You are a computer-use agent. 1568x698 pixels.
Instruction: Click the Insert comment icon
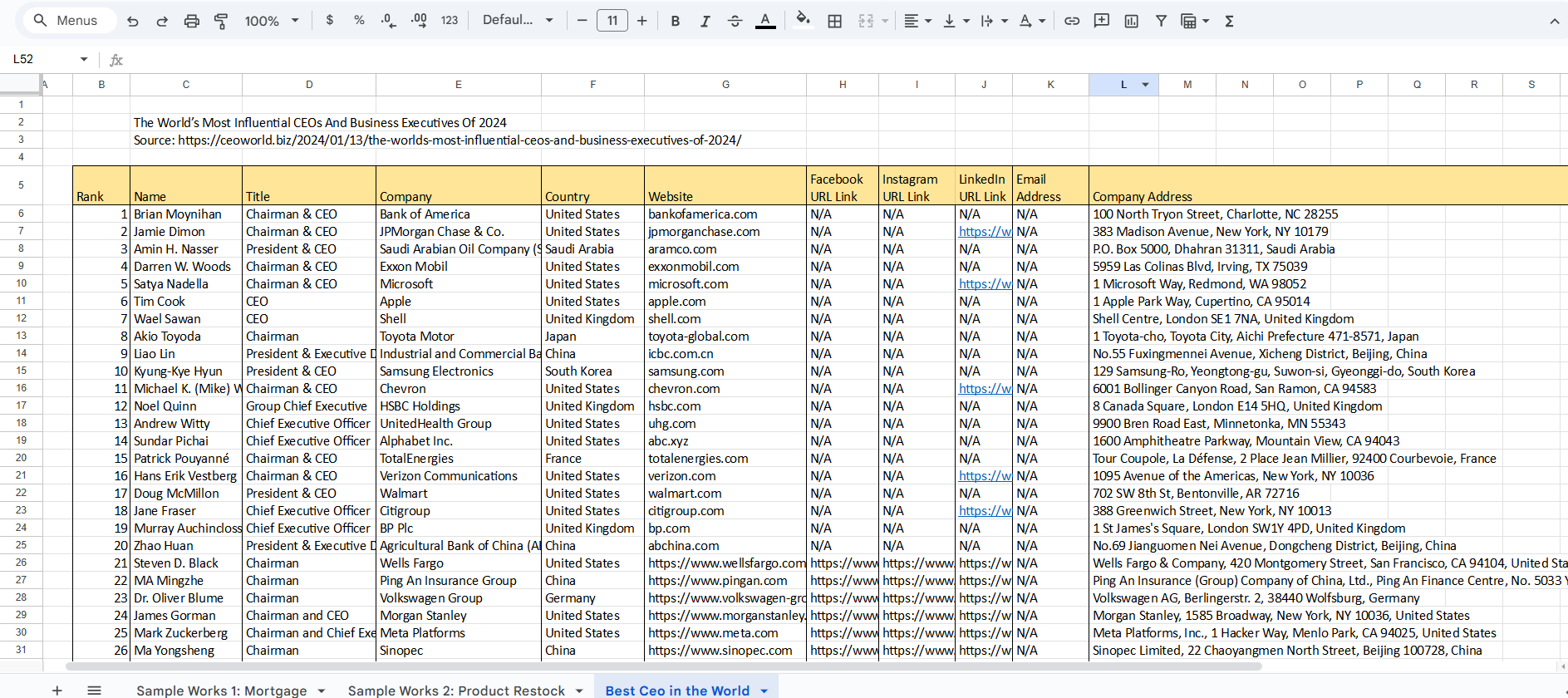coord(1102,21)
